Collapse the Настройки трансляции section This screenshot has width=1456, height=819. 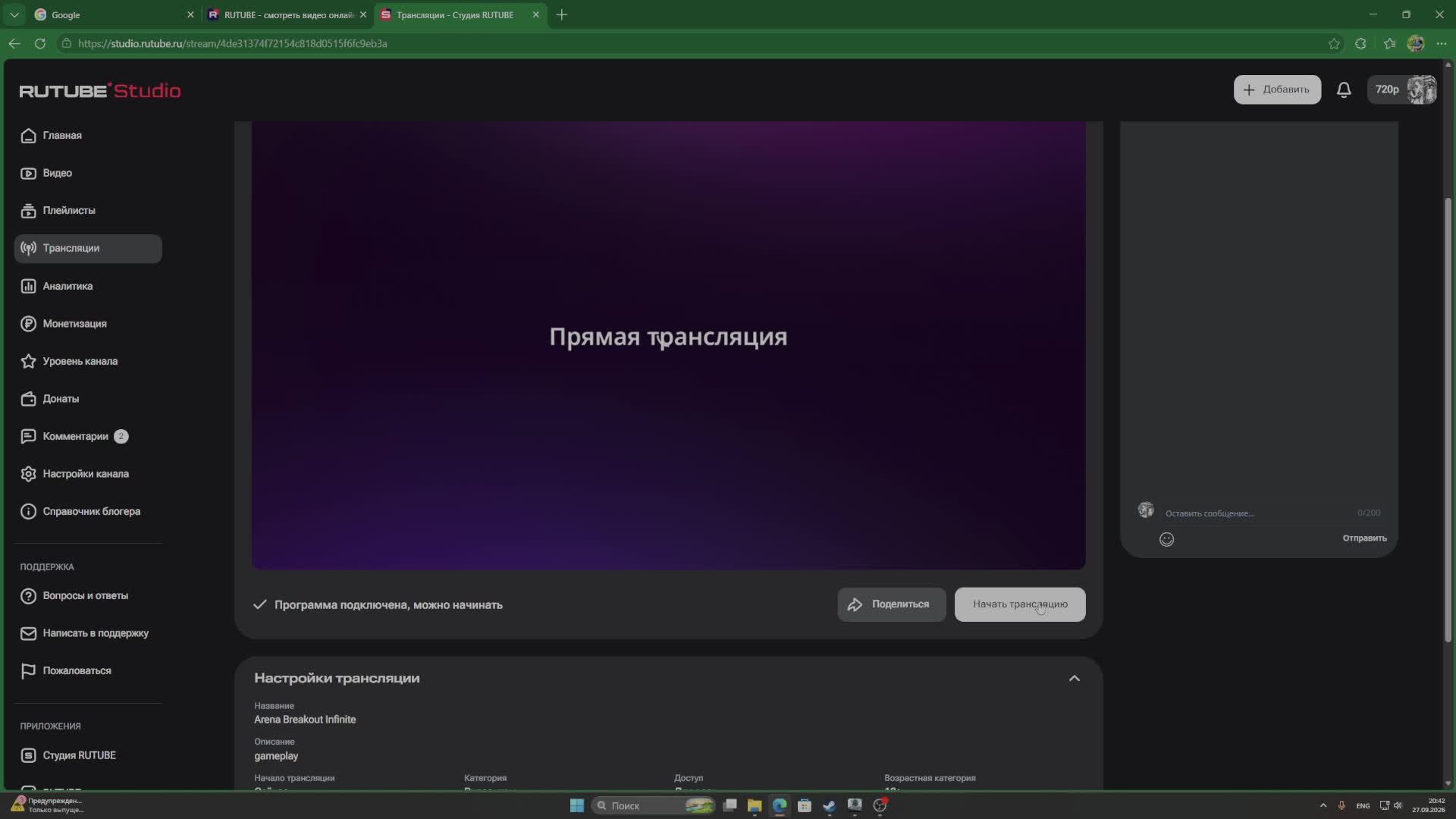point(1074,679)
